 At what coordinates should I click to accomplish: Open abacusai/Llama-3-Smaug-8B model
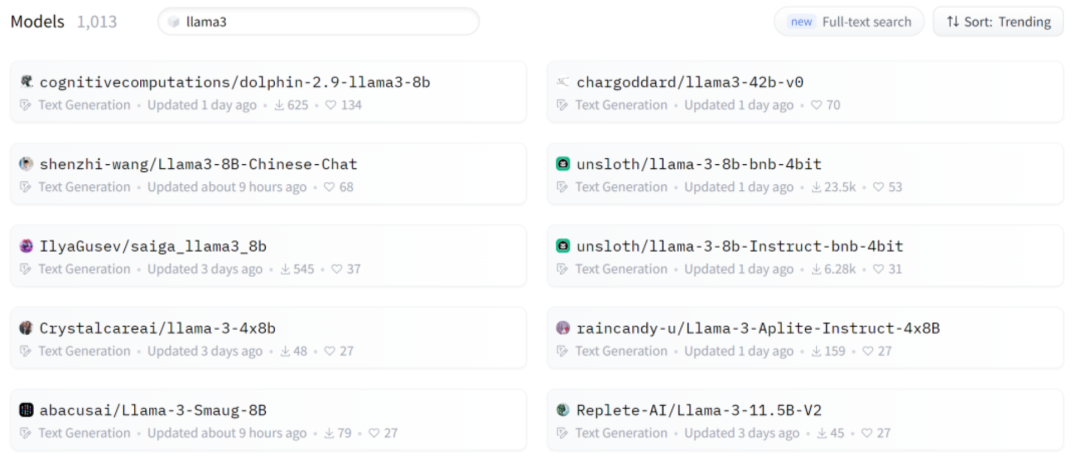[x=268, y=420]
